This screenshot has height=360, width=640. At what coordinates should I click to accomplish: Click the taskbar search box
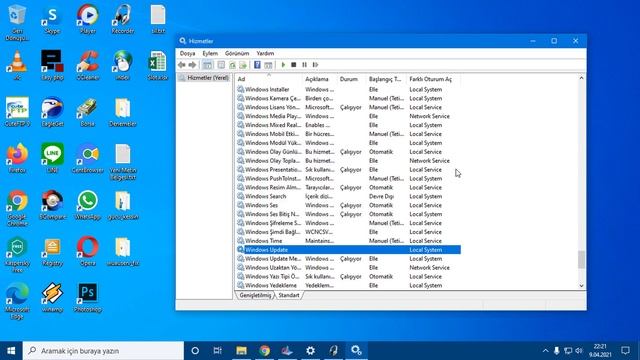coord(103,351)
